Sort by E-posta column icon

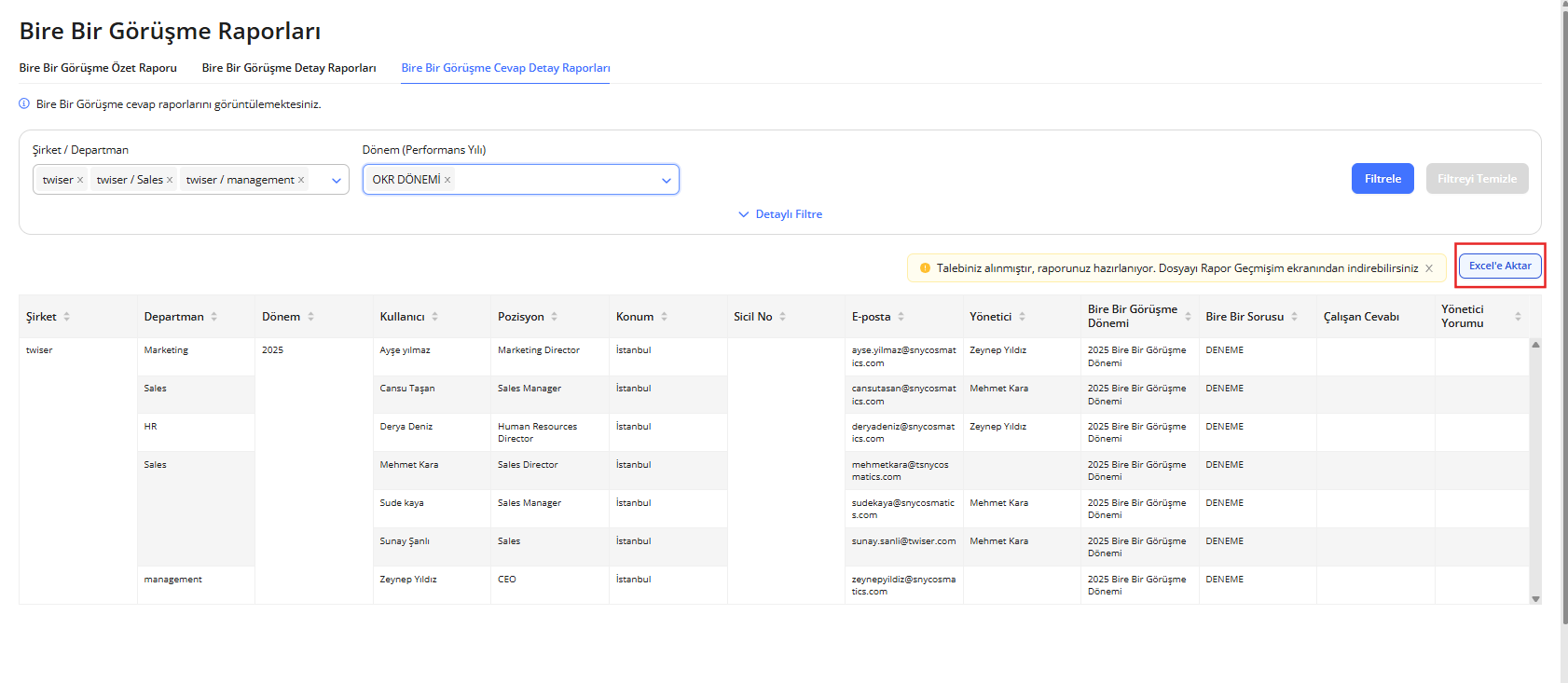click(901, 317)
